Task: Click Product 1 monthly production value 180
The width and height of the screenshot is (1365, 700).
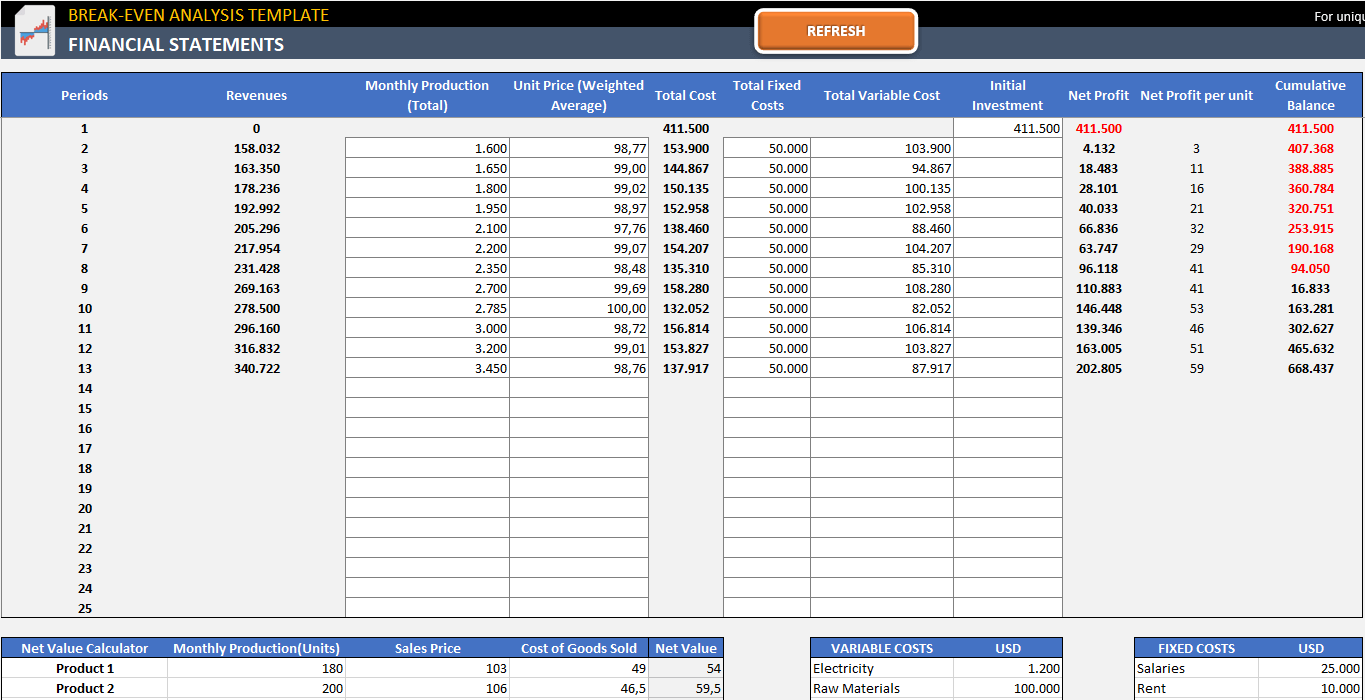Action: (x=256, y=668)
